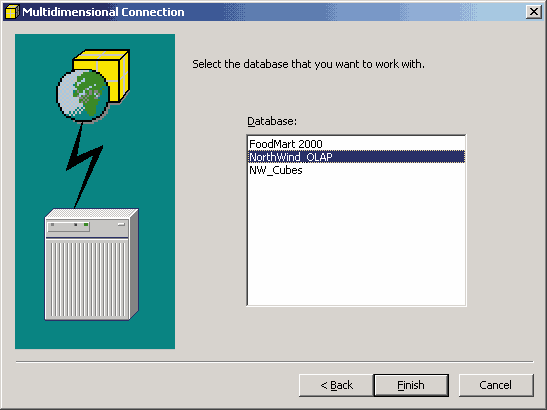This screenshot has width=547, height=410.
Task: Select the NorthWind_OLAP database entry
Action: click(x=356, y=157)
